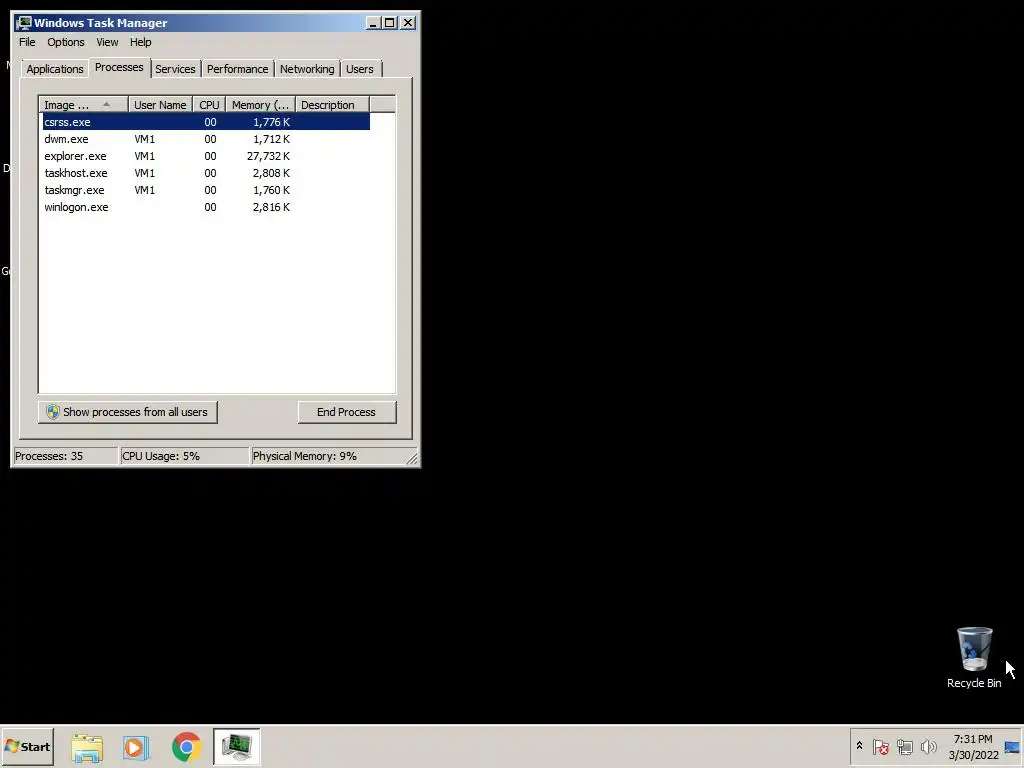Click the 2,816 K memory value
The height and width of the screenshot is (768, 1024).
[272, 207]
